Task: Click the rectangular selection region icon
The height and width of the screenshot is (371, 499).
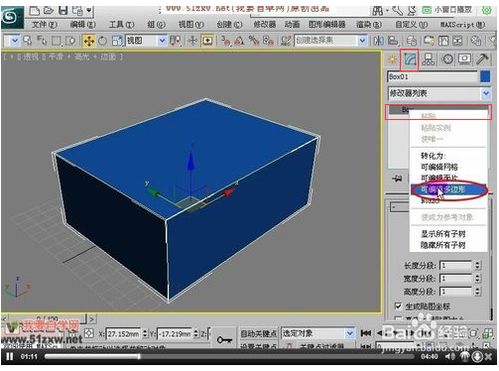Action: pyautogui.click(x=56, y=41)
